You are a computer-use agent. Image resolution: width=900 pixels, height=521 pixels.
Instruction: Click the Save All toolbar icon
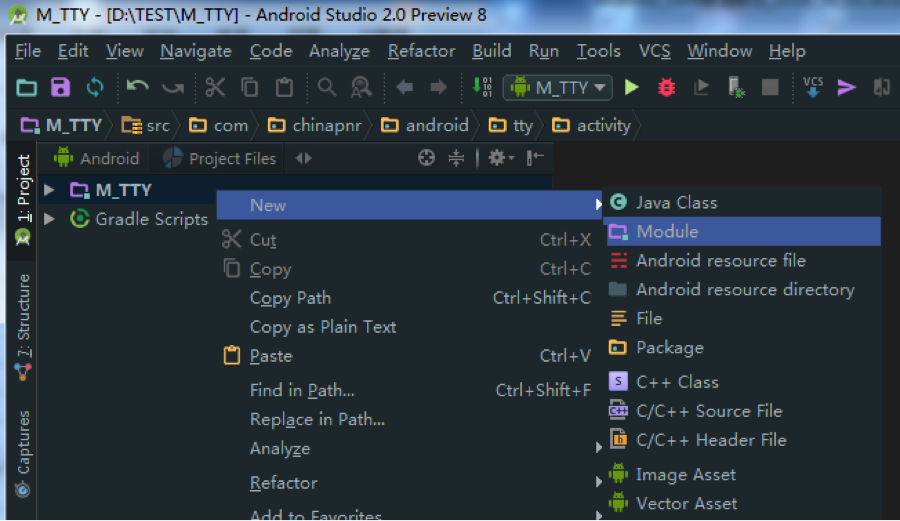[x=61, y=88]
